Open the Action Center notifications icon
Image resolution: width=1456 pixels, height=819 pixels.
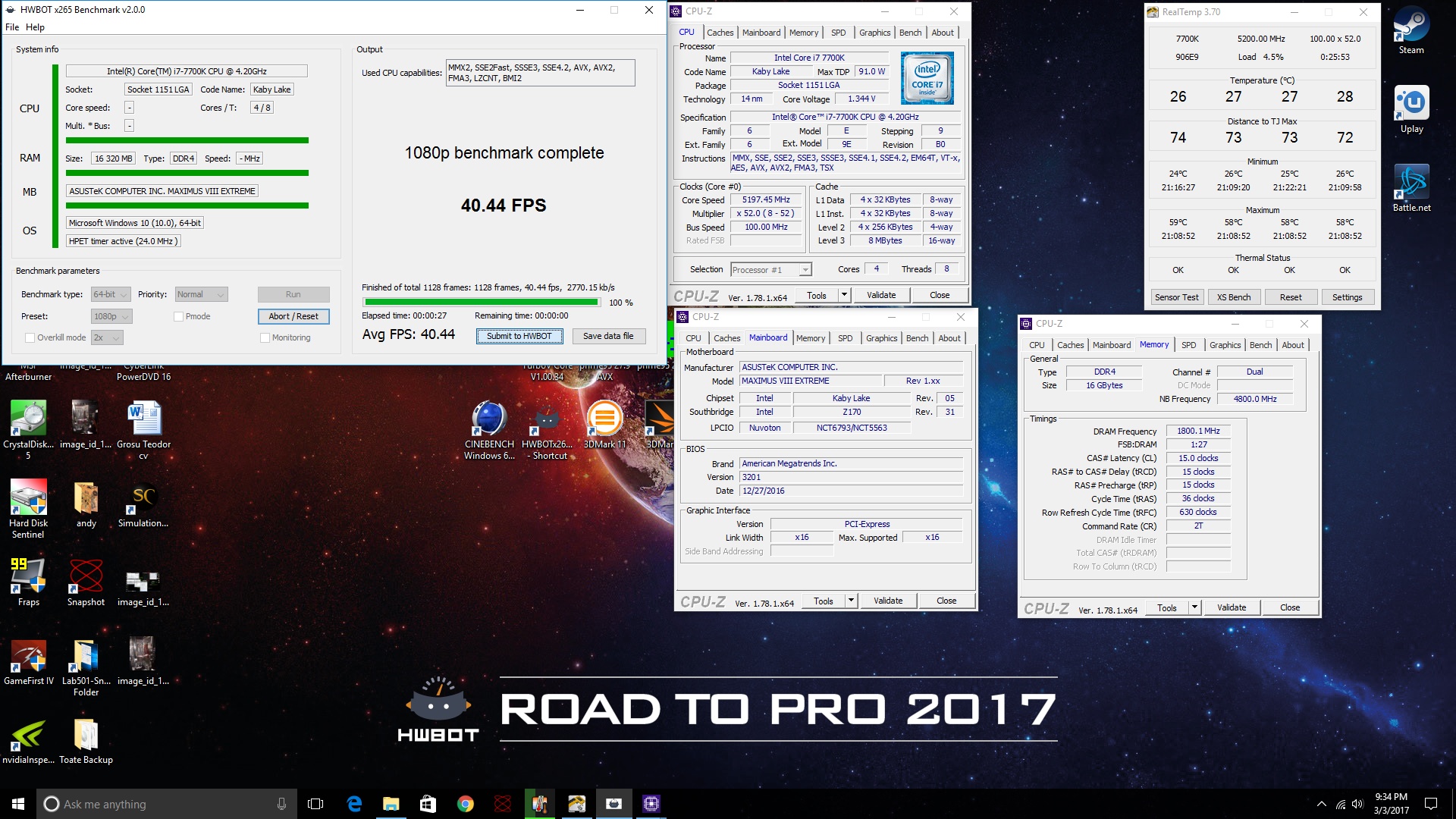click(x=1431, y=804)
